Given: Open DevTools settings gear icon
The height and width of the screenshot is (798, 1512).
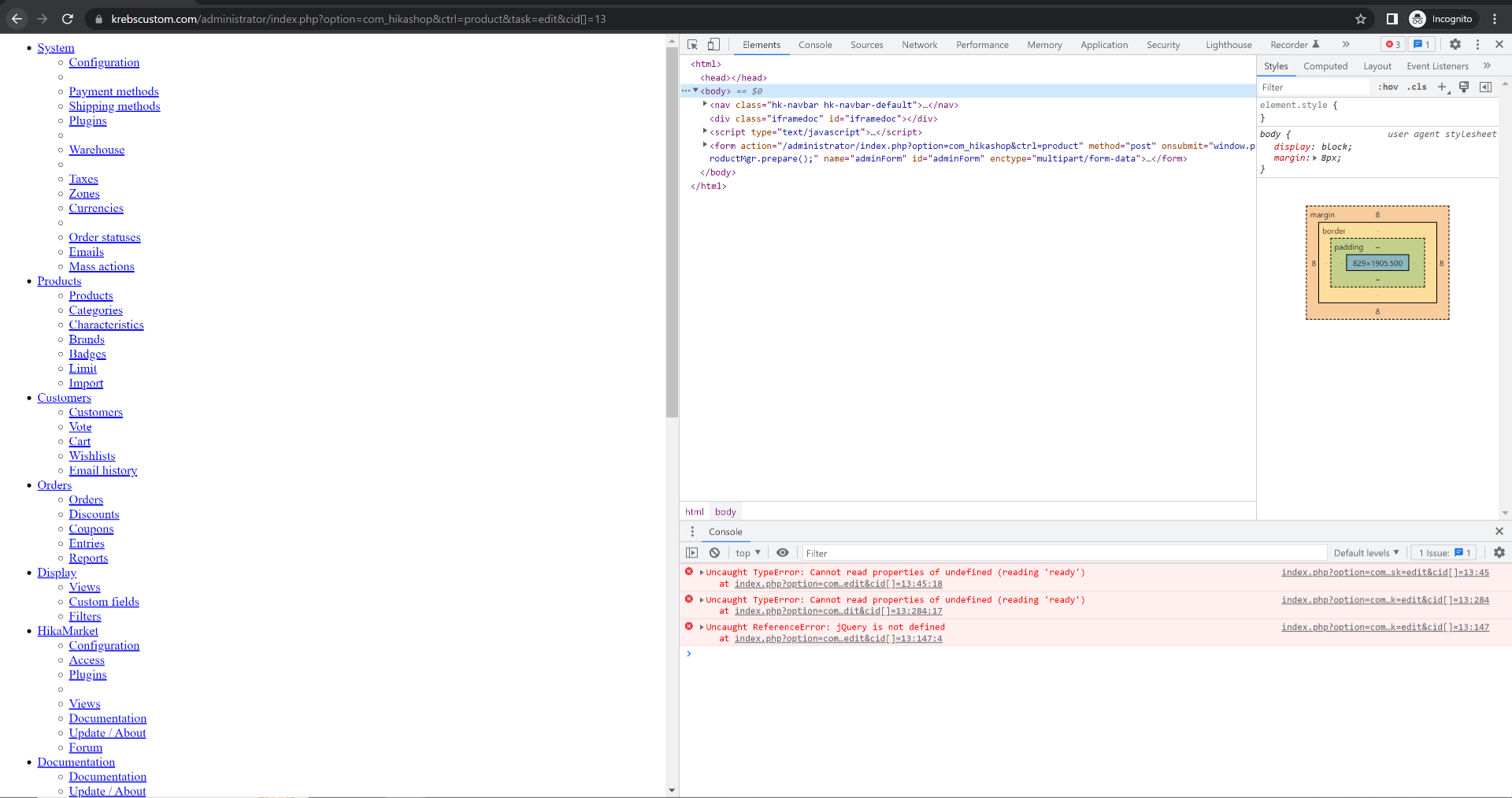Looking at the screenshot, I should (x=1455, y=45).
